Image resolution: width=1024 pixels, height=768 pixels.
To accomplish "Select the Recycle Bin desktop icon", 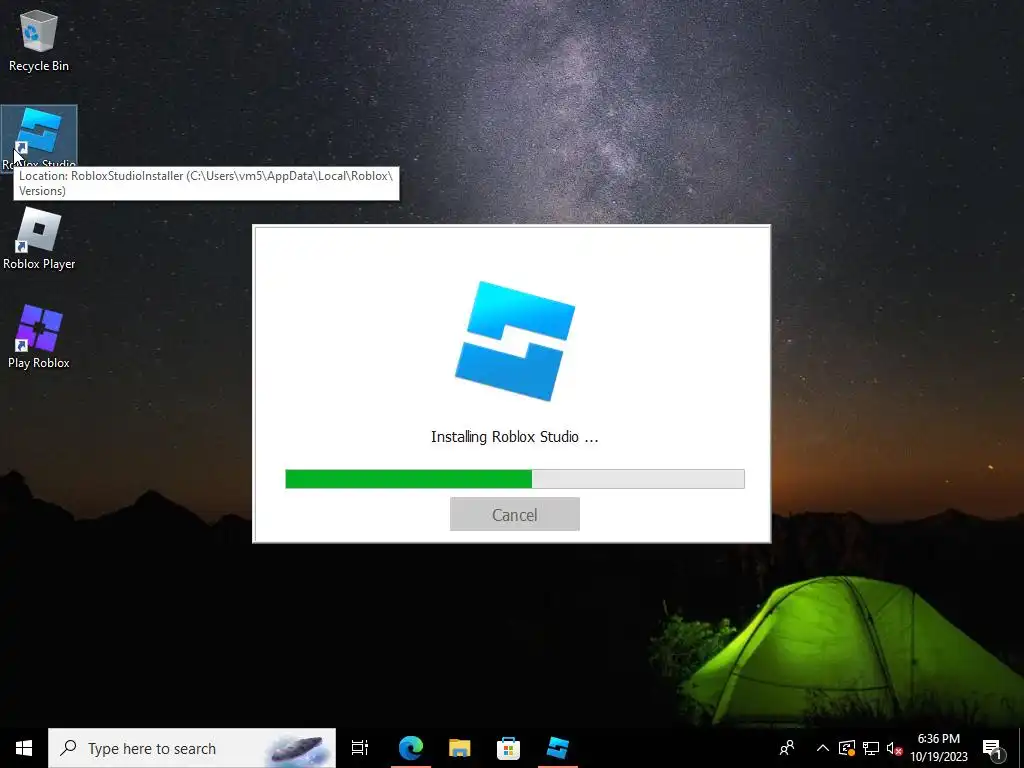I will [39, 40].
